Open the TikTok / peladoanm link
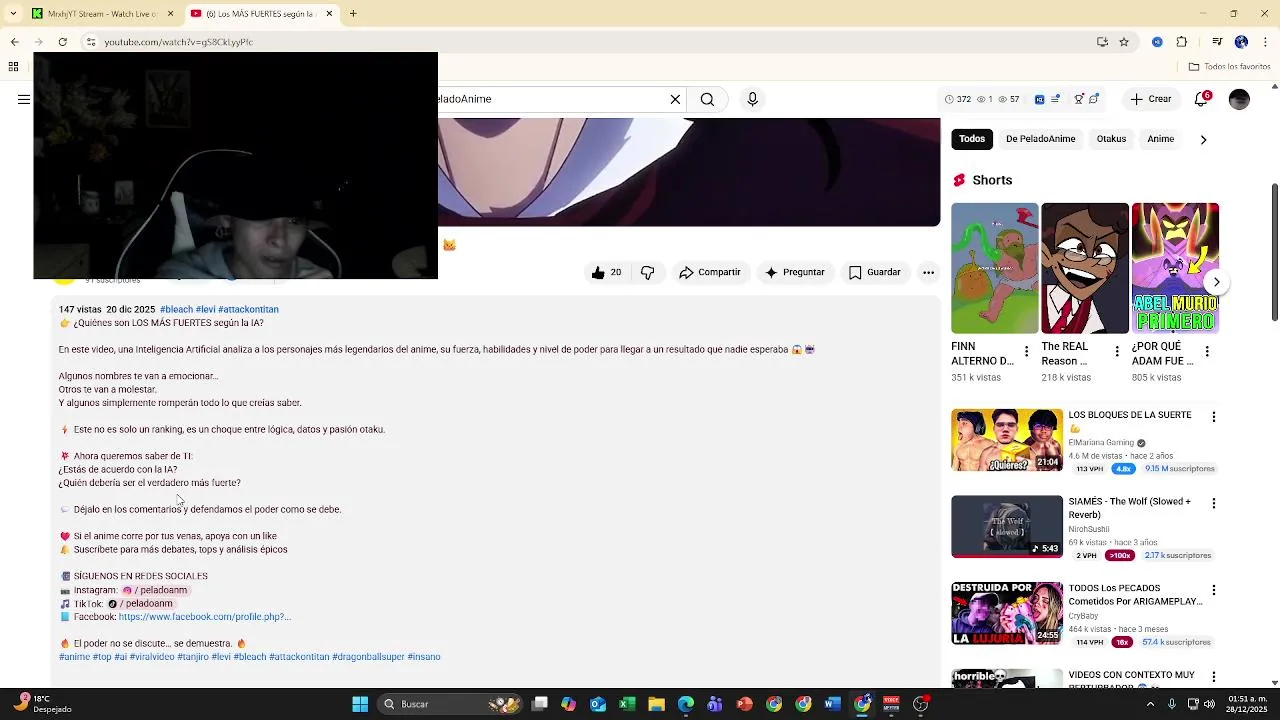1280x720 pixels. coord(141,604)
